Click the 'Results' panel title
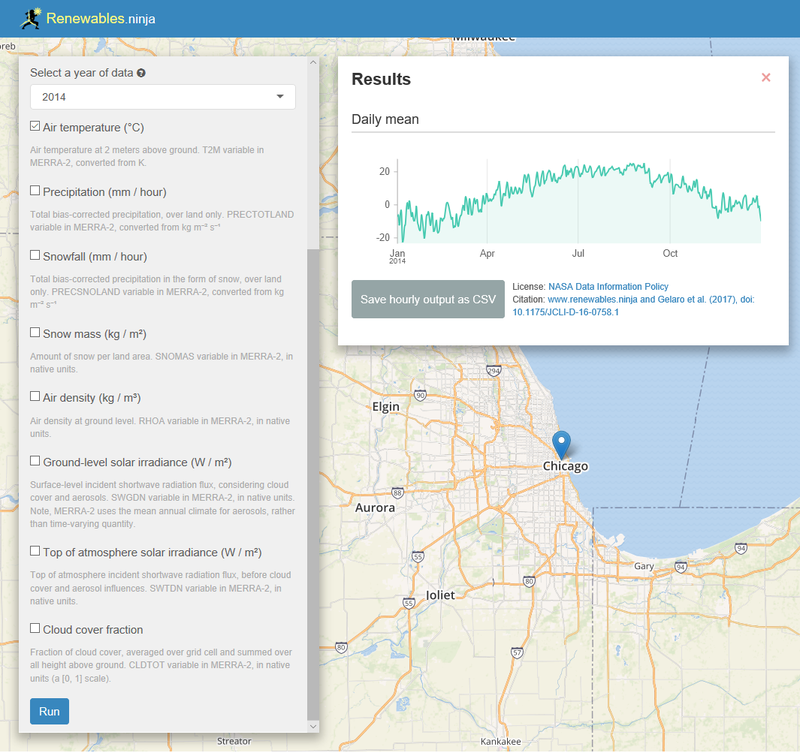 [x=381, y=79]
